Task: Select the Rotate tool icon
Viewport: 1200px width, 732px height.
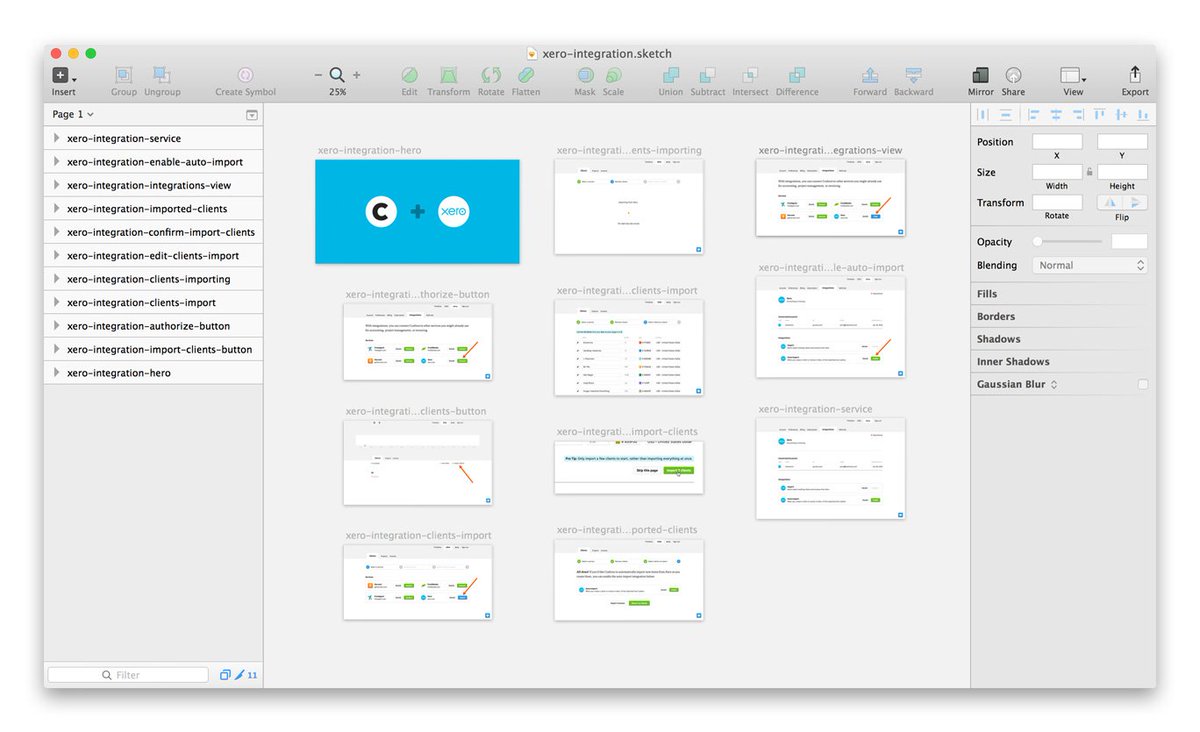Action: [x=491, y=75]
